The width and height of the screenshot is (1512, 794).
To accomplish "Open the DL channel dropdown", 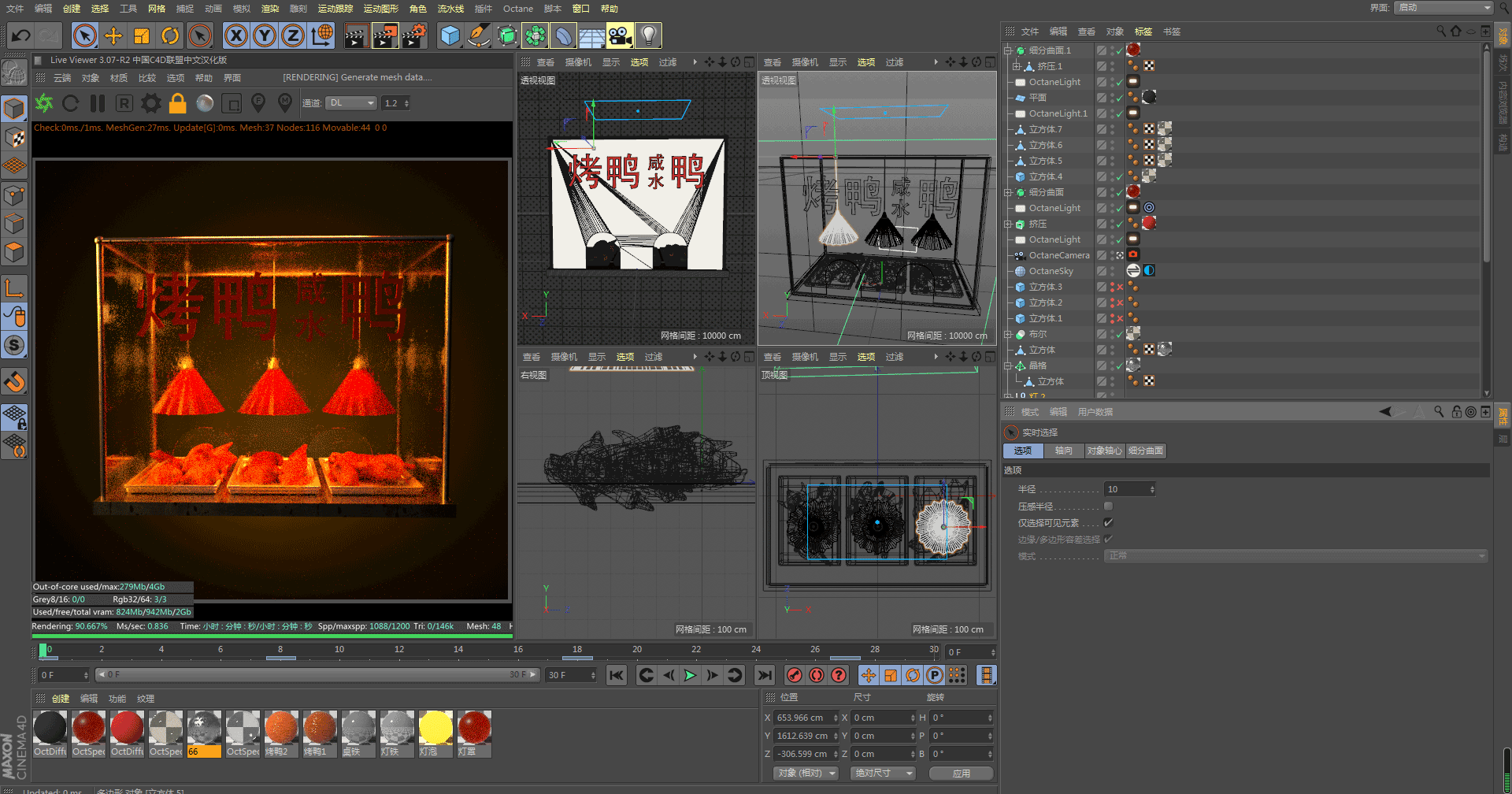I will pos(352,103).
